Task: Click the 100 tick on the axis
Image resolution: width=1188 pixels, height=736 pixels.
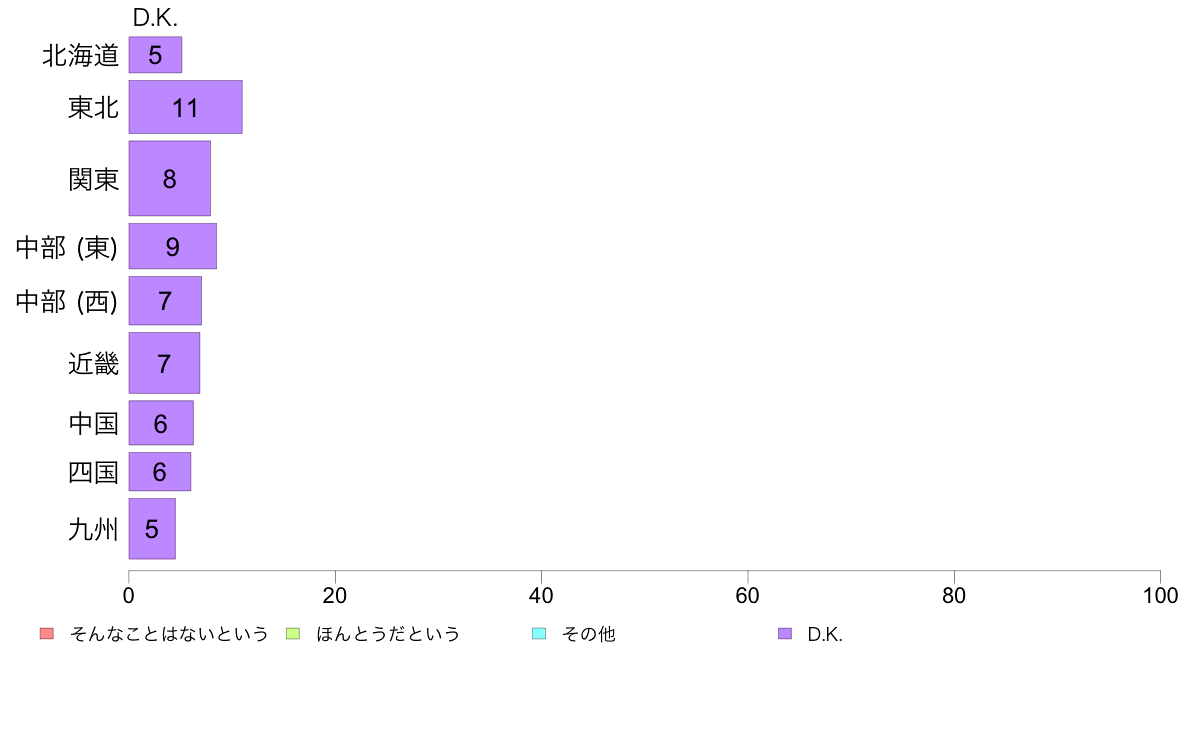Action: [x=1160, y=595]
